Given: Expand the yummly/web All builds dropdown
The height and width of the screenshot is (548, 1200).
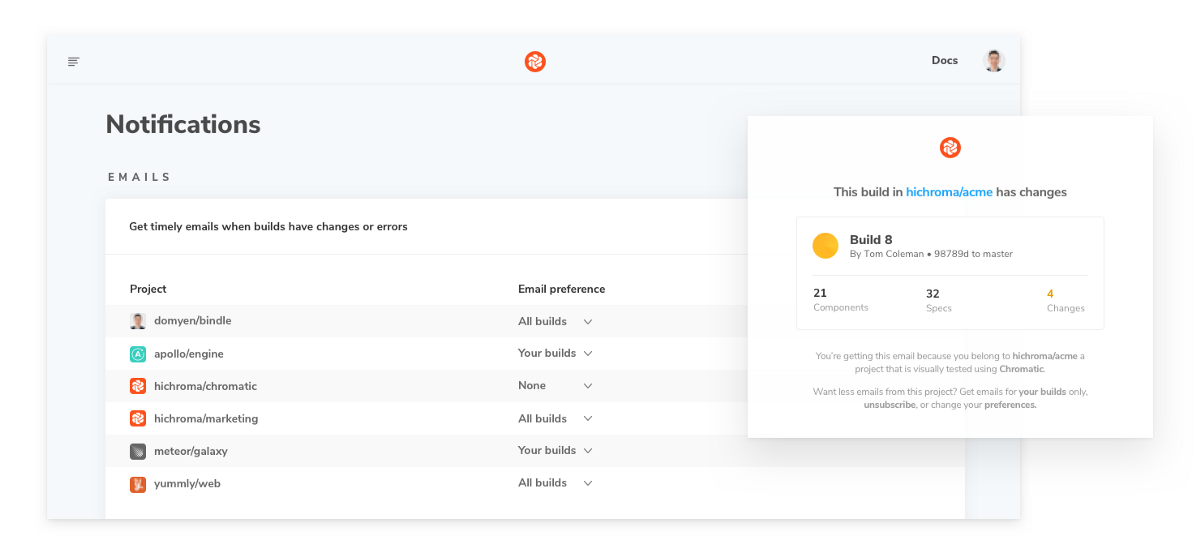Looking at the screenshot, I should [555, 483].
